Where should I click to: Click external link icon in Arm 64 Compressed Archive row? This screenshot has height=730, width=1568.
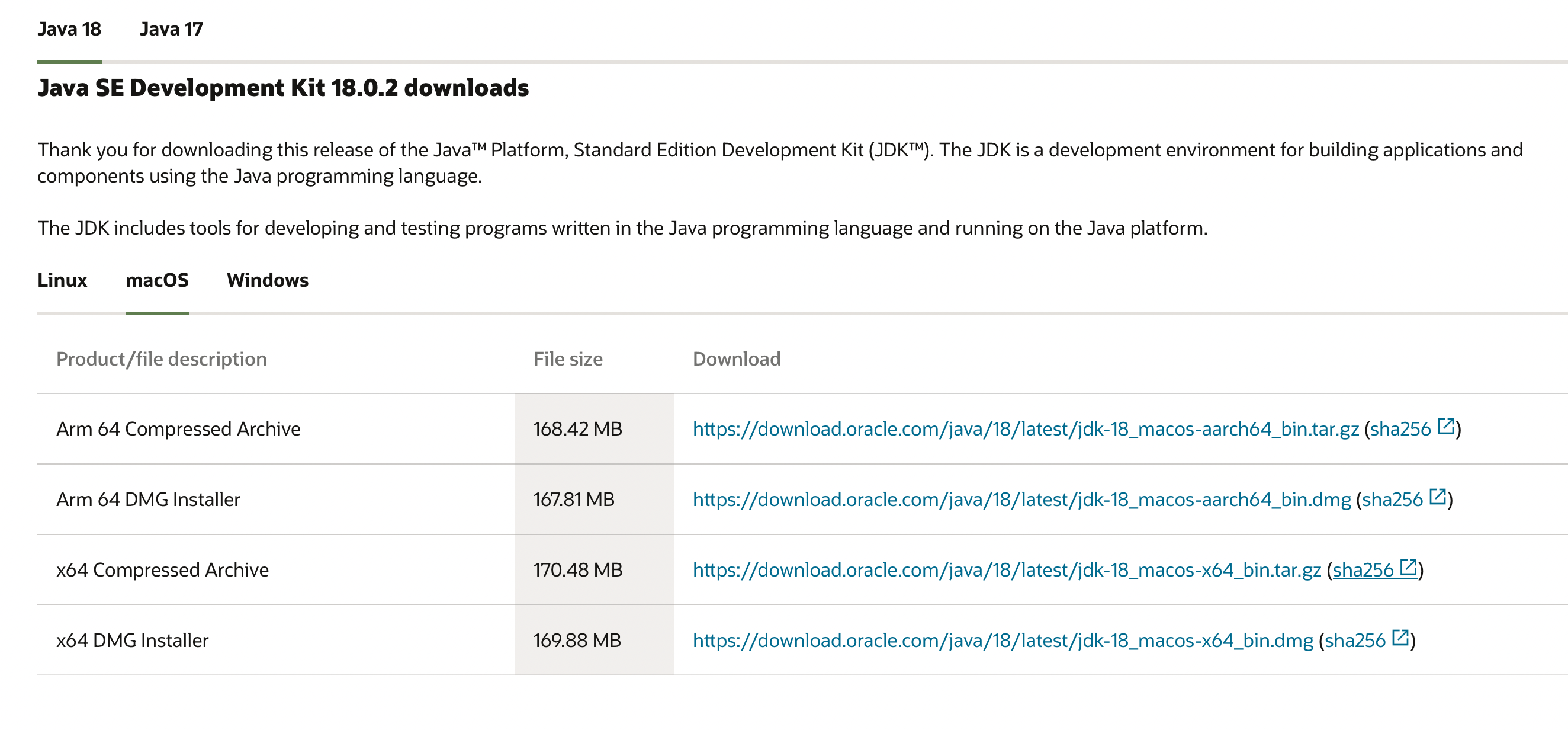tap(1445, 426)
